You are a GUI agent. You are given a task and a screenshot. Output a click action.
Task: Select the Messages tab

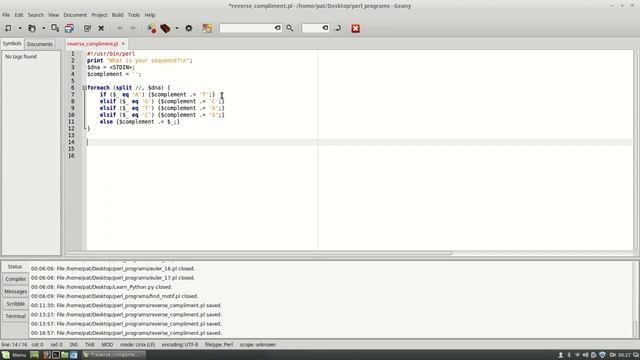pyautogui.click(x=16, y=291)
